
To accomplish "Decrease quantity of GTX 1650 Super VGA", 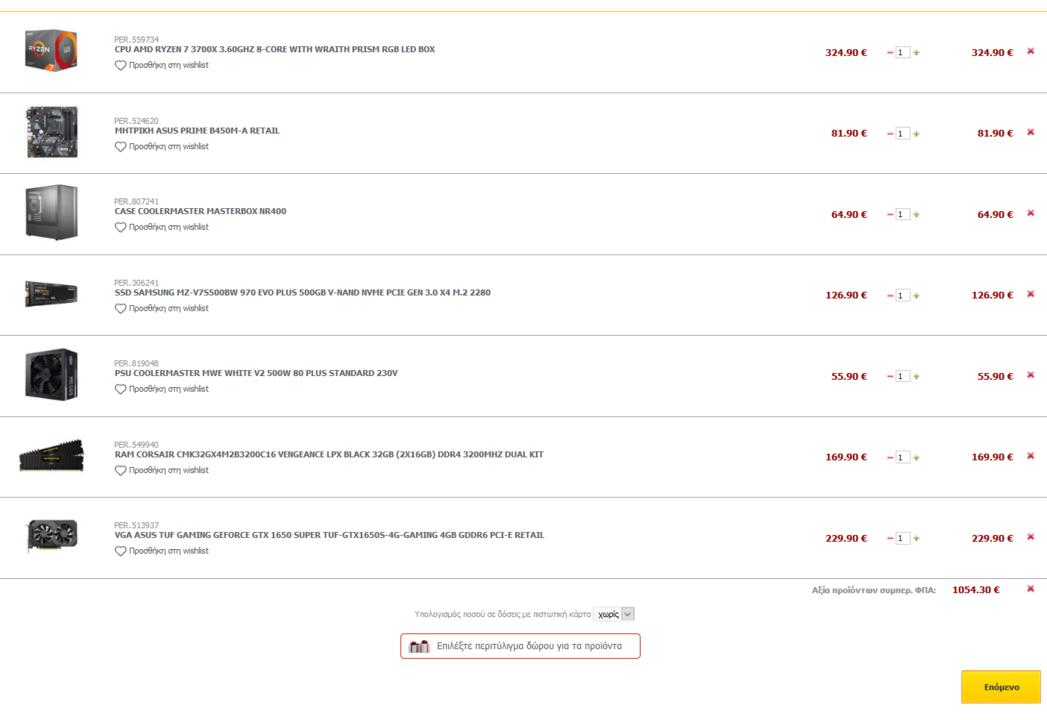I will tap(890, 538).
